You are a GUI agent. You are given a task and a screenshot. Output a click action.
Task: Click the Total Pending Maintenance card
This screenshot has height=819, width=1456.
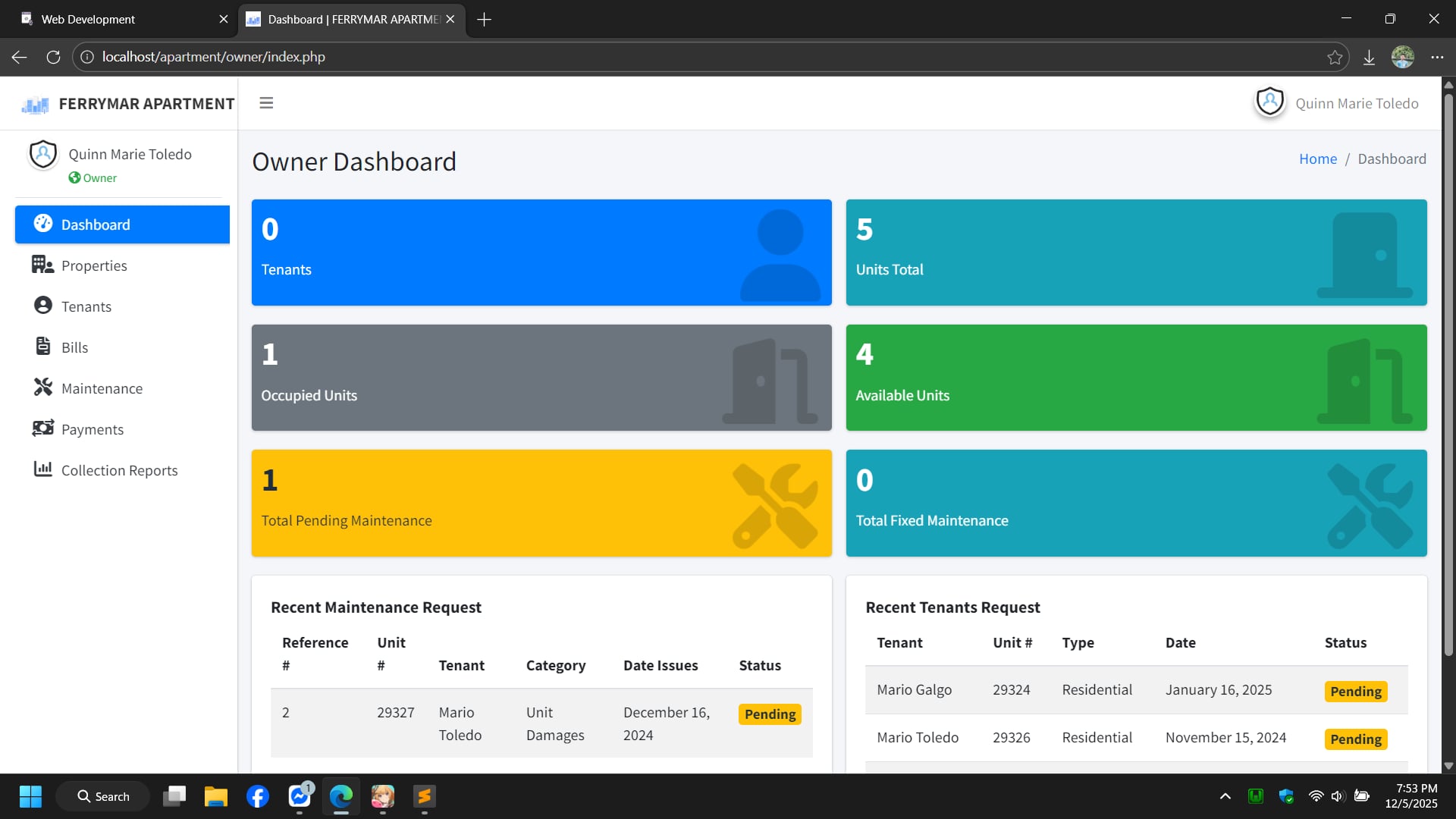point(541,503)
